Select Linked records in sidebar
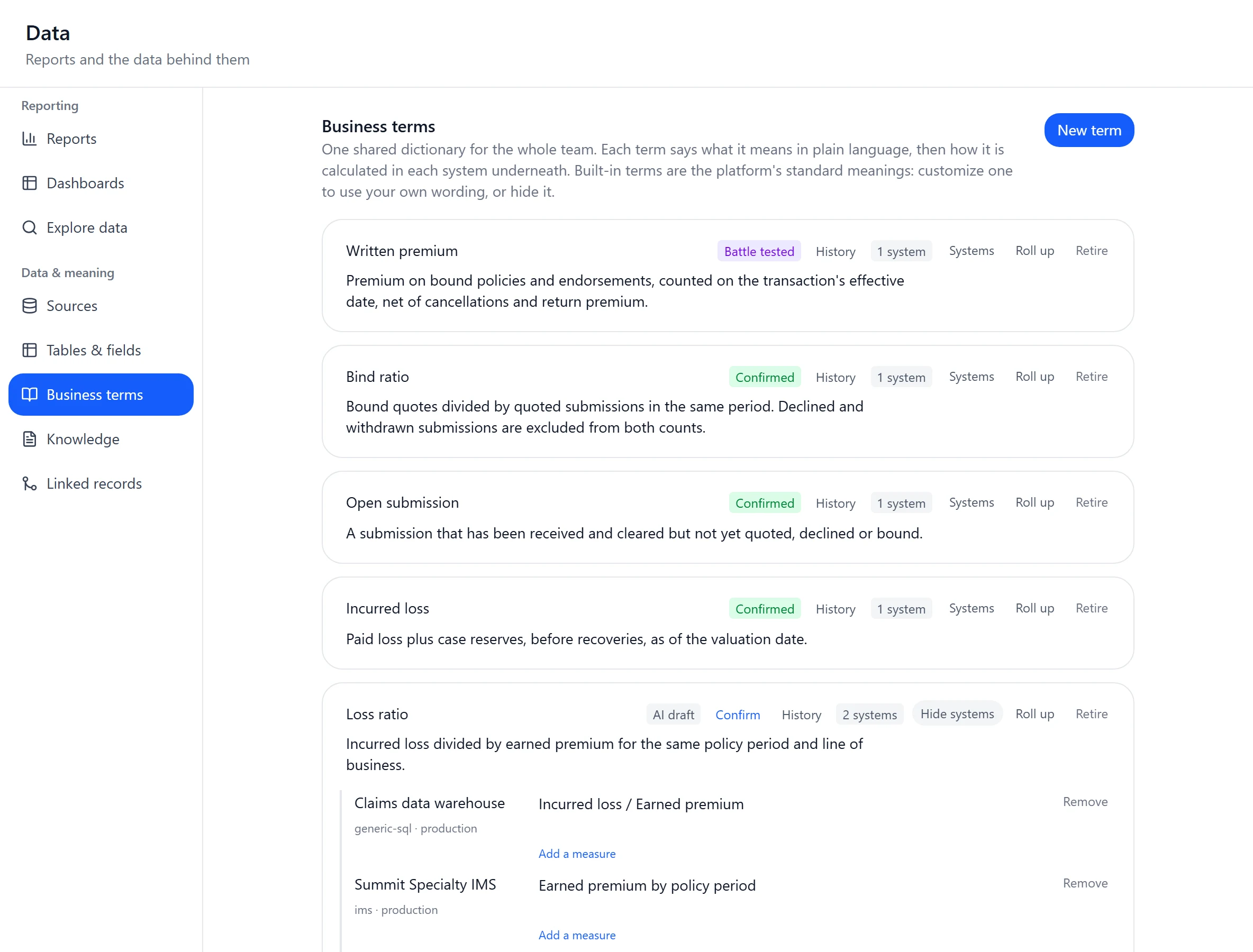Viewport: 1253px width, 952px height. [101, 483]
